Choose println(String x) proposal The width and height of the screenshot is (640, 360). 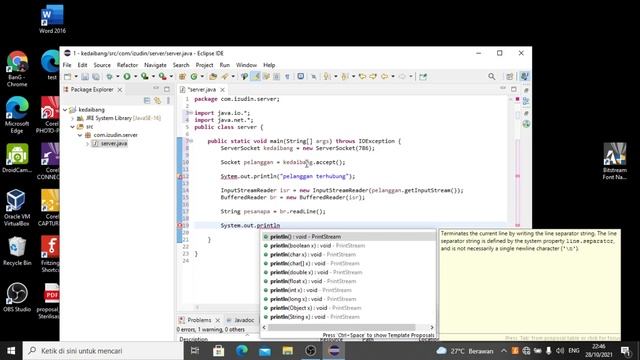(x=348, y=317)
